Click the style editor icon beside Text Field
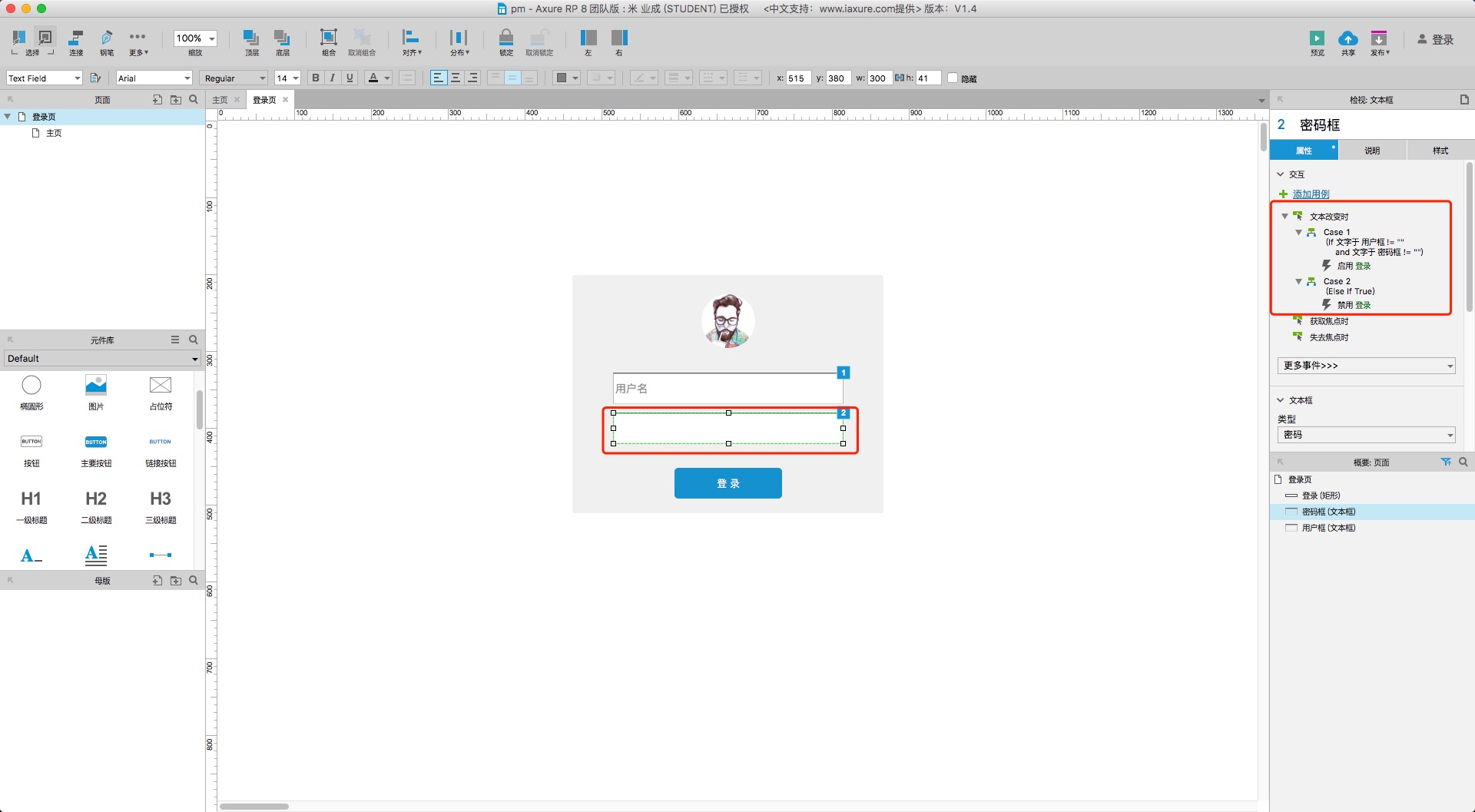Image resolution: width=1475 pixels, height=812 pixels. (x=96, y=78)
